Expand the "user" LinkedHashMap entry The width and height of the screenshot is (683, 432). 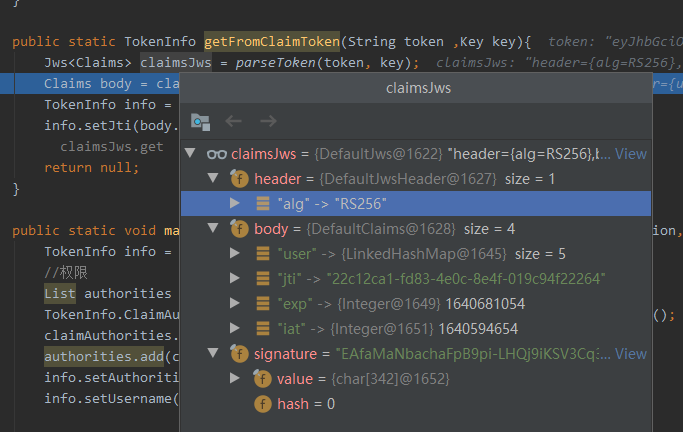click(236, 254)
